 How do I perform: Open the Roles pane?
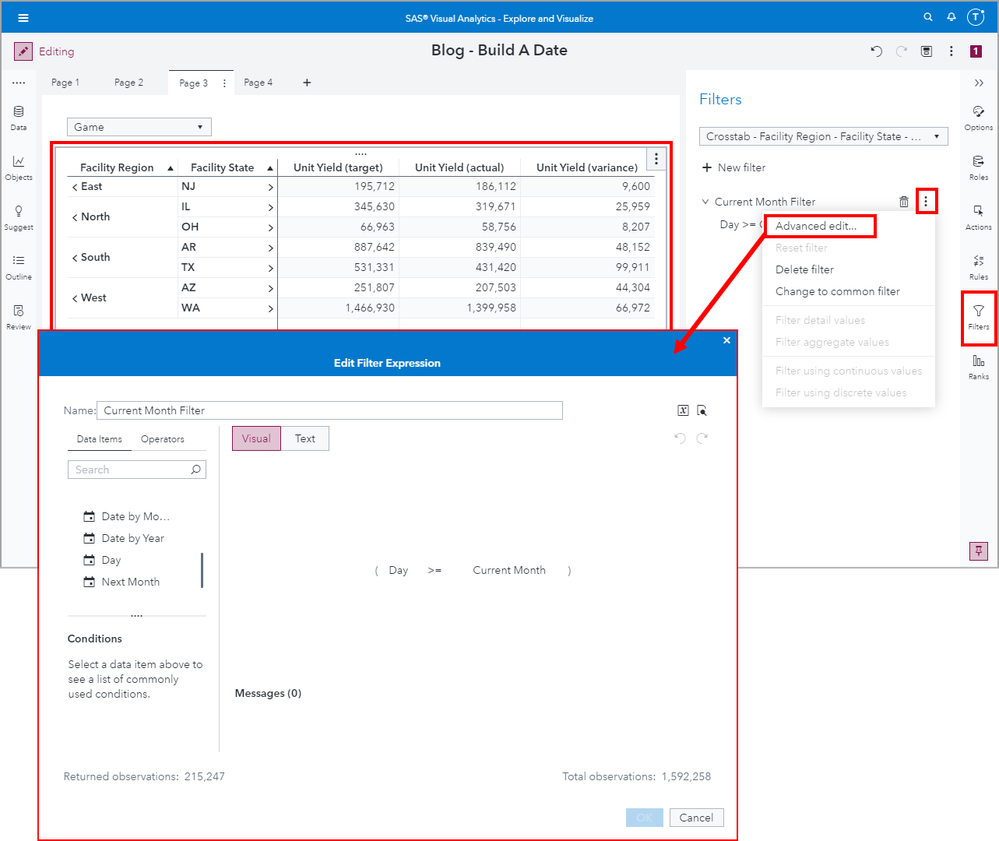click(979, 168)
